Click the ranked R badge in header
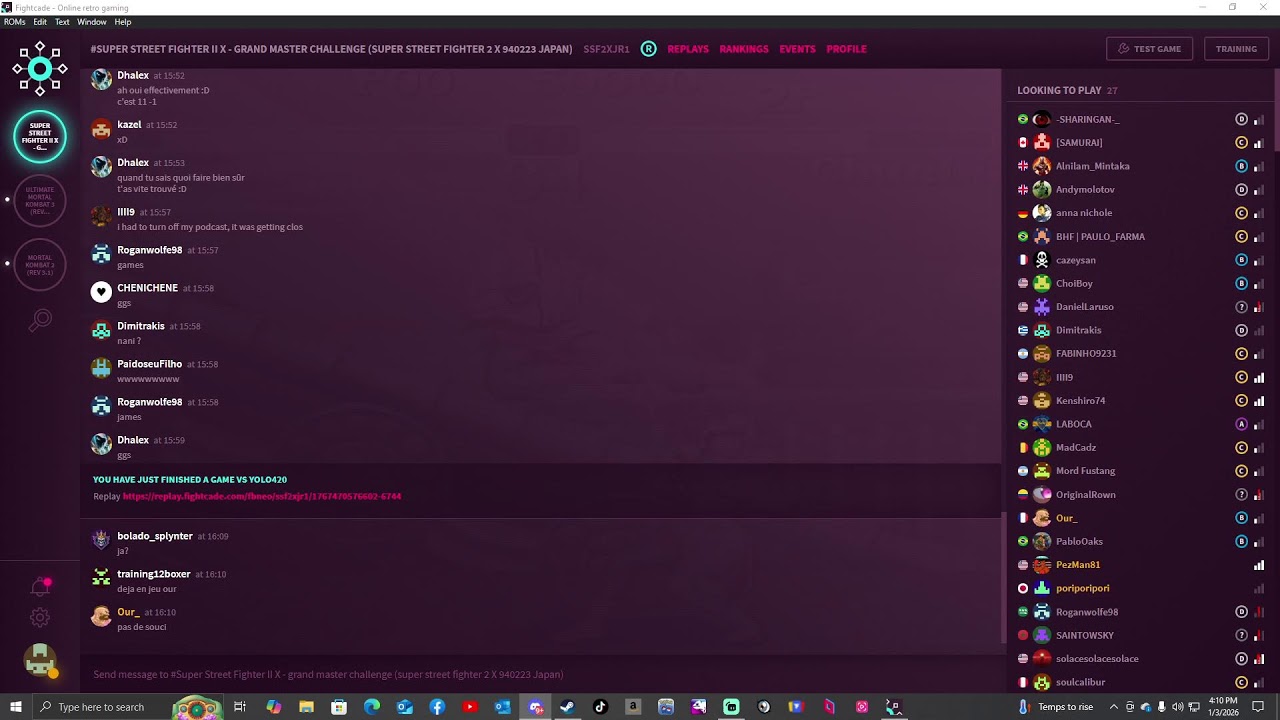The height and width of the screenshot is (720, 1280). coord(648,49)
